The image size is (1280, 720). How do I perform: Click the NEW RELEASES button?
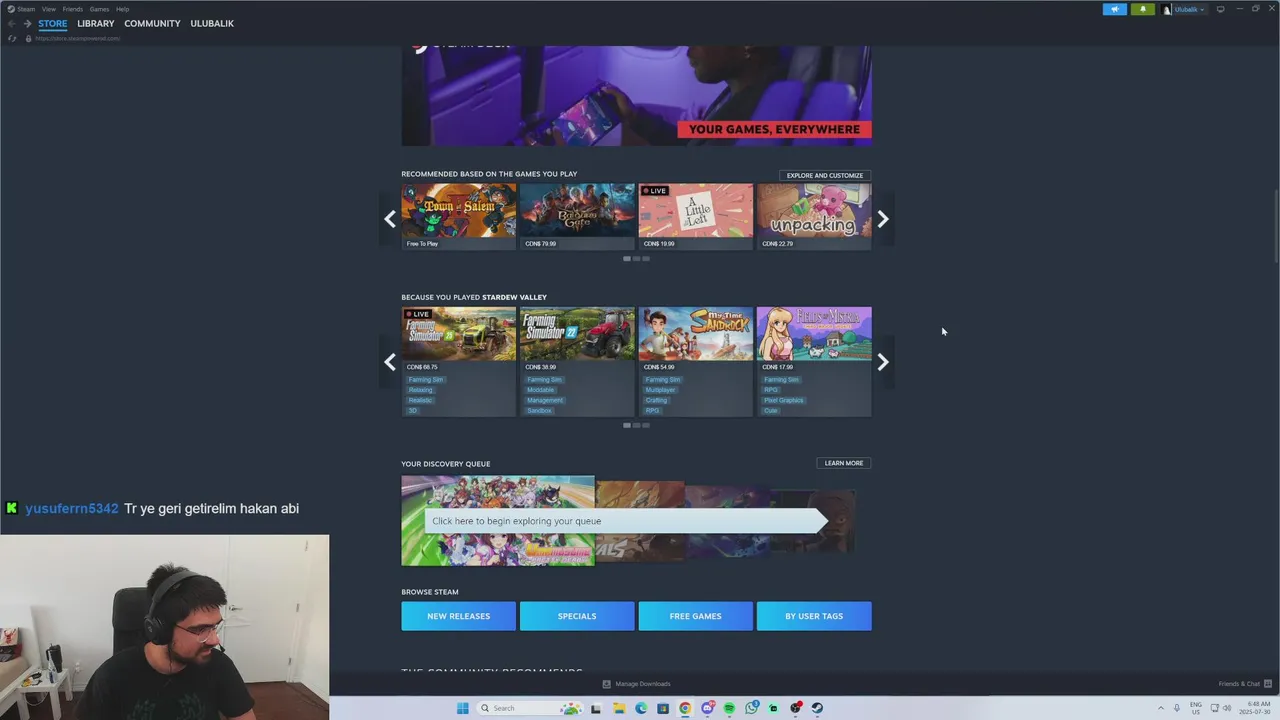coord(459,616)
